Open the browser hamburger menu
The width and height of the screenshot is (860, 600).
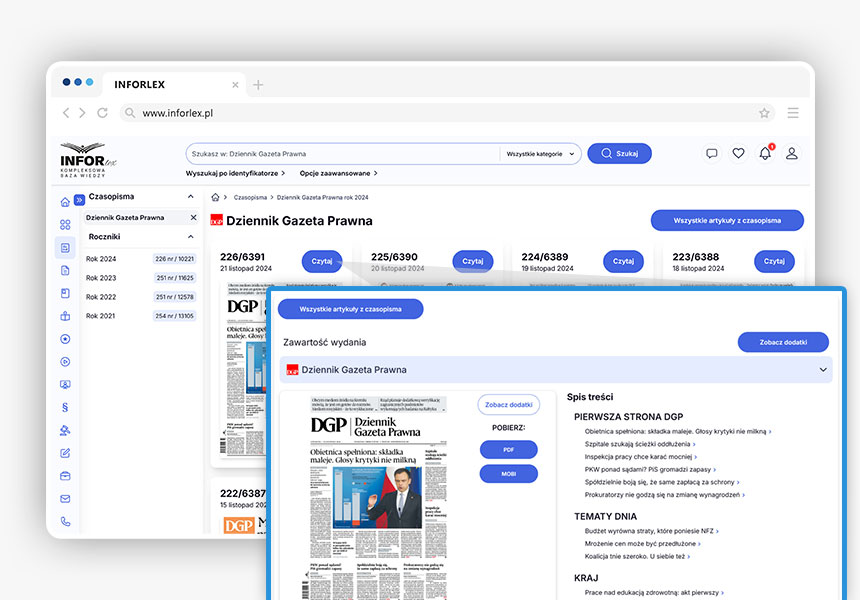[x=793, y=113]
